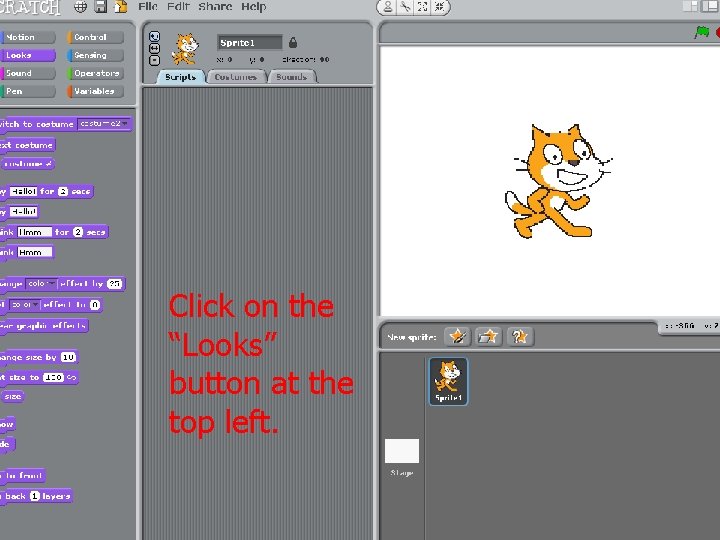Click the sprite lock icon
The height and width of the screenshot is (540, 720).
pos(293,43)
